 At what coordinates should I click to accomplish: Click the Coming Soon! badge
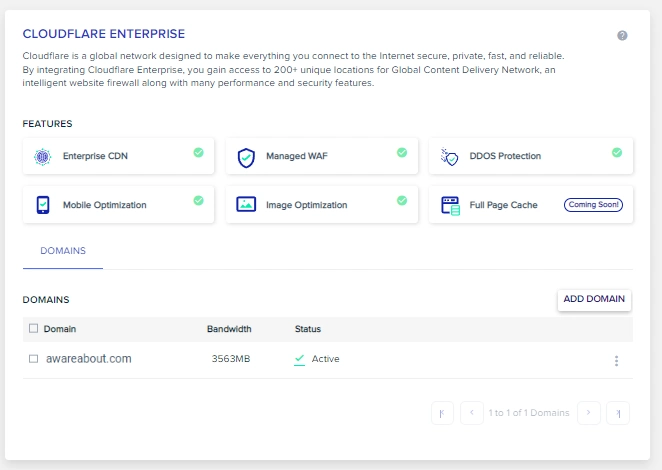[x=593, y=205]
